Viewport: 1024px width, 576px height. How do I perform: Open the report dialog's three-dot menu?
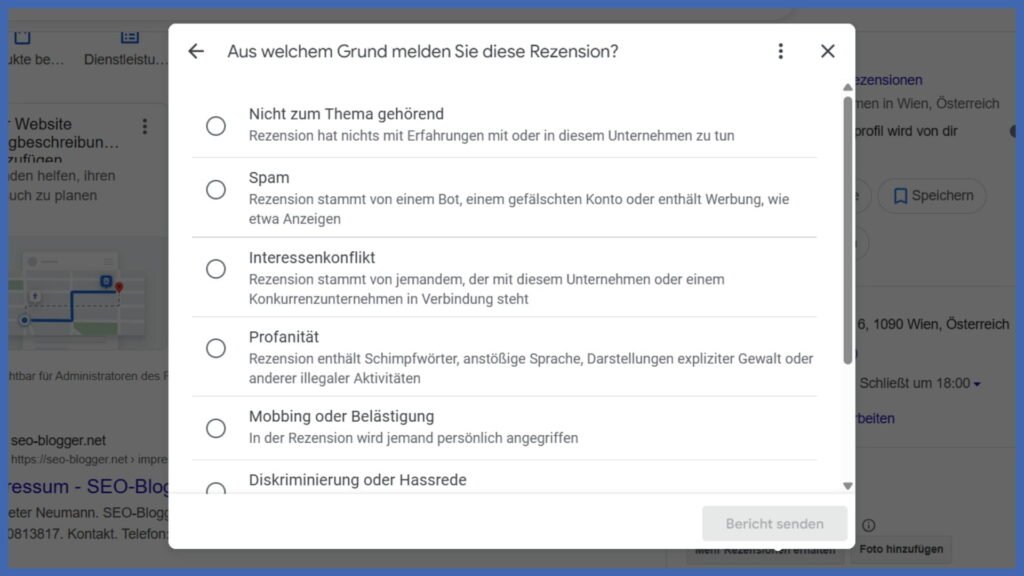(x=781, y=51)
